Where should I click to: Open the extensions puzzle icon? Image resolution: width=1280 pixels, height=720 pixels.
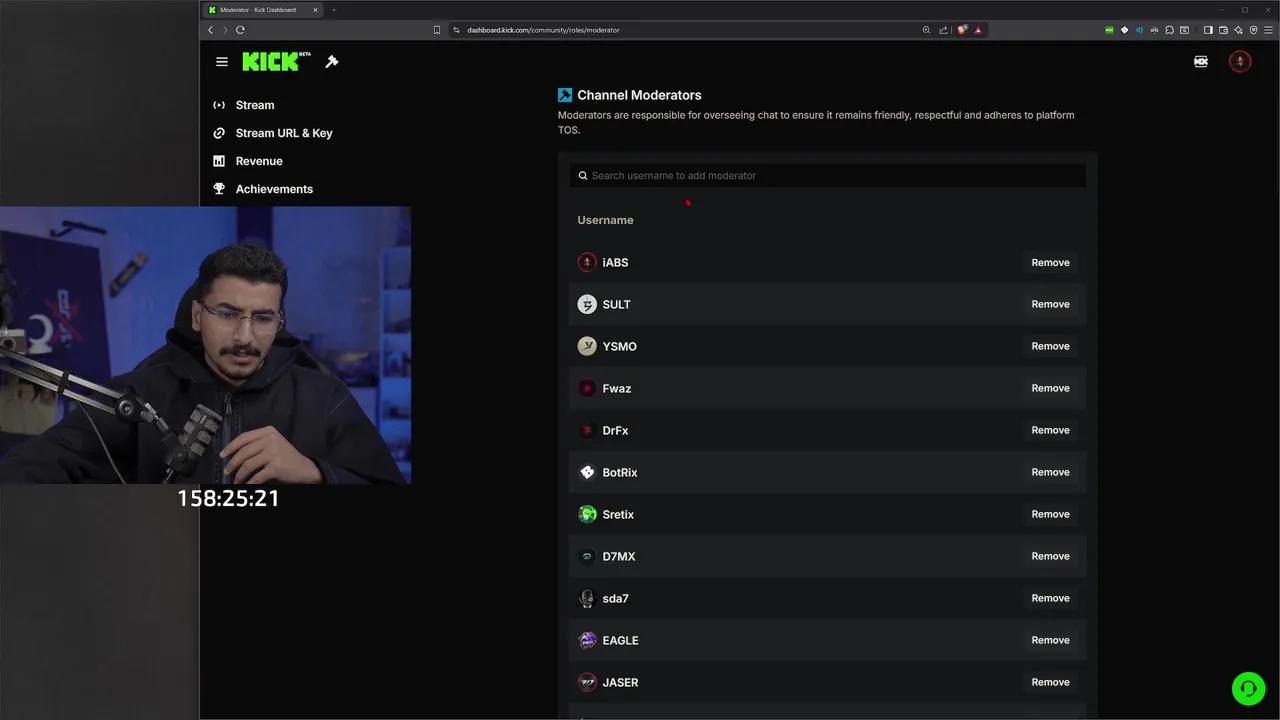[1169, 30]
